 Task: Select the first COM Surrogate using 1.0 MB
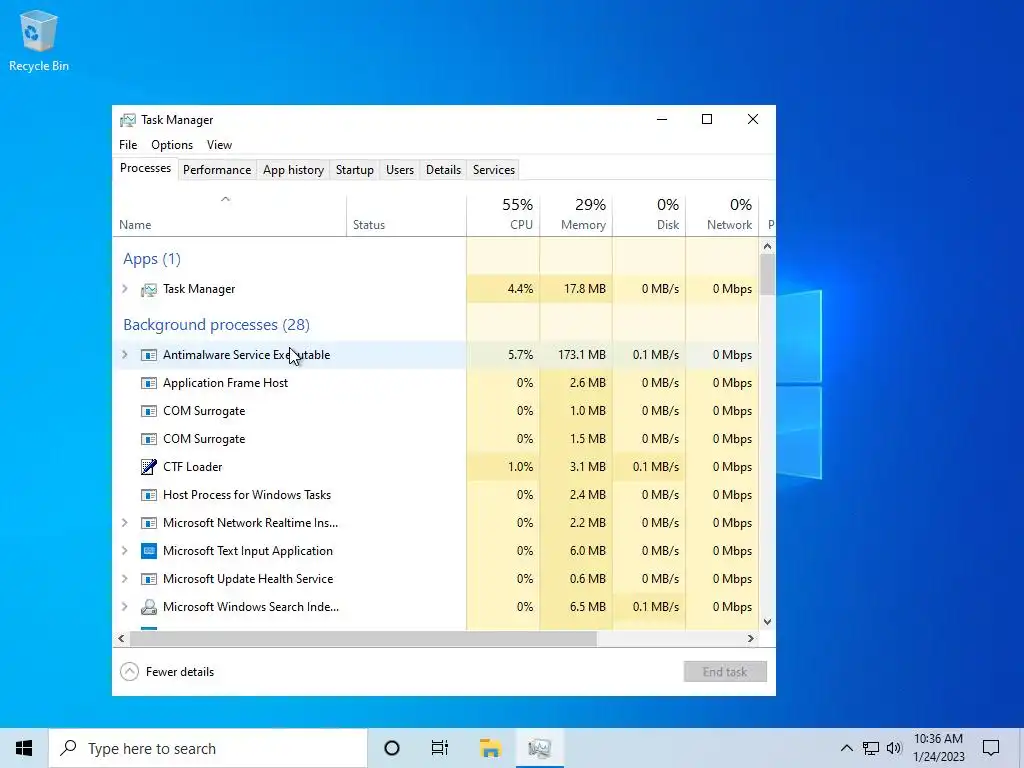point(436,411)
